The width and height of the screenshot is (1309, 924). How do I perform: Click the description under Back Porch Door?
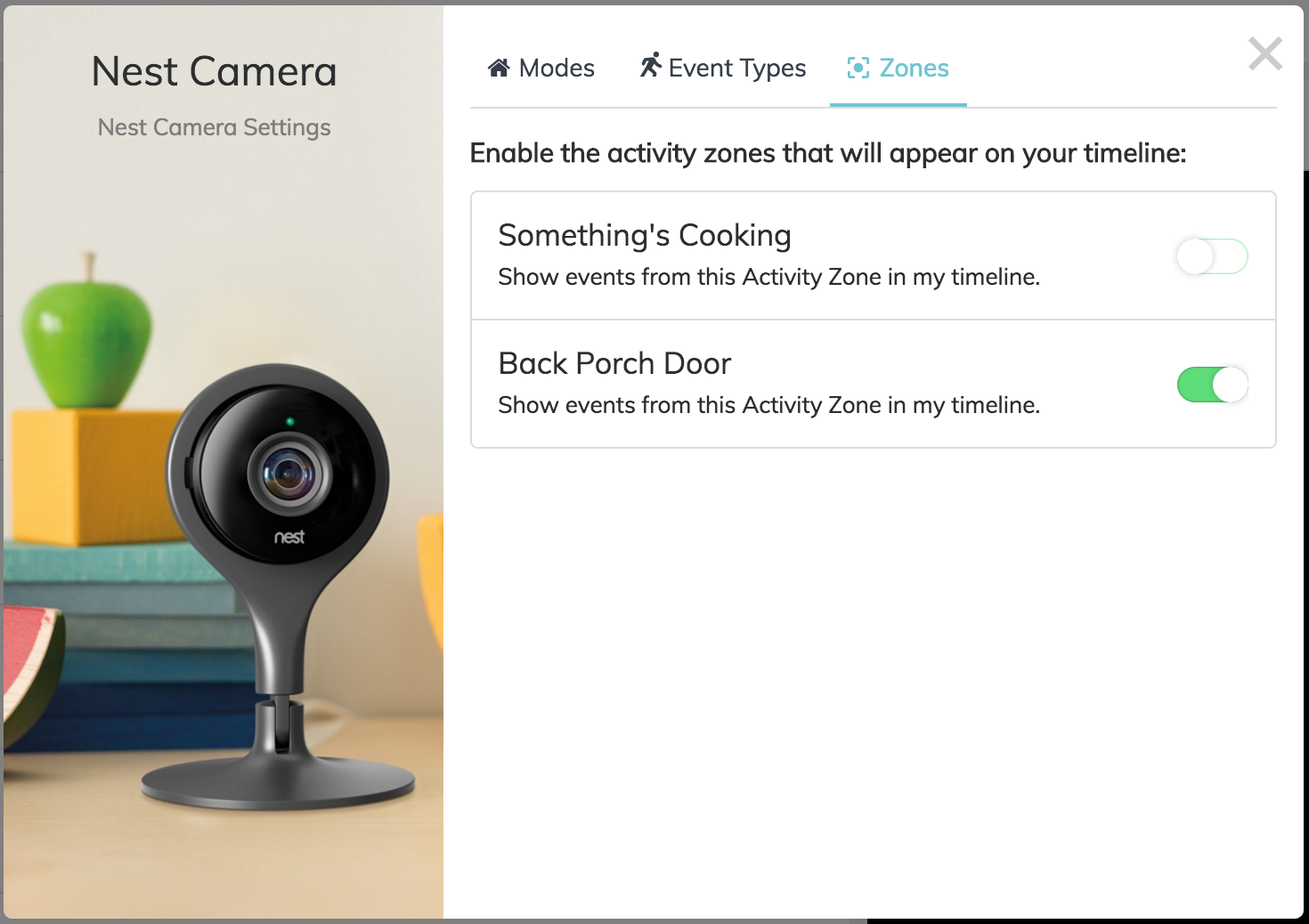769,406
